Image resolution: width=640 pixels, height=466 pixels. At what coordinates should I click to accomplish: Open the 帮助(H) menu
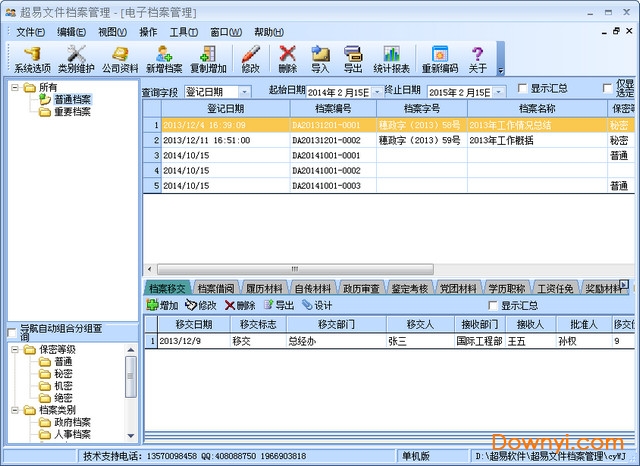point(269,32)
